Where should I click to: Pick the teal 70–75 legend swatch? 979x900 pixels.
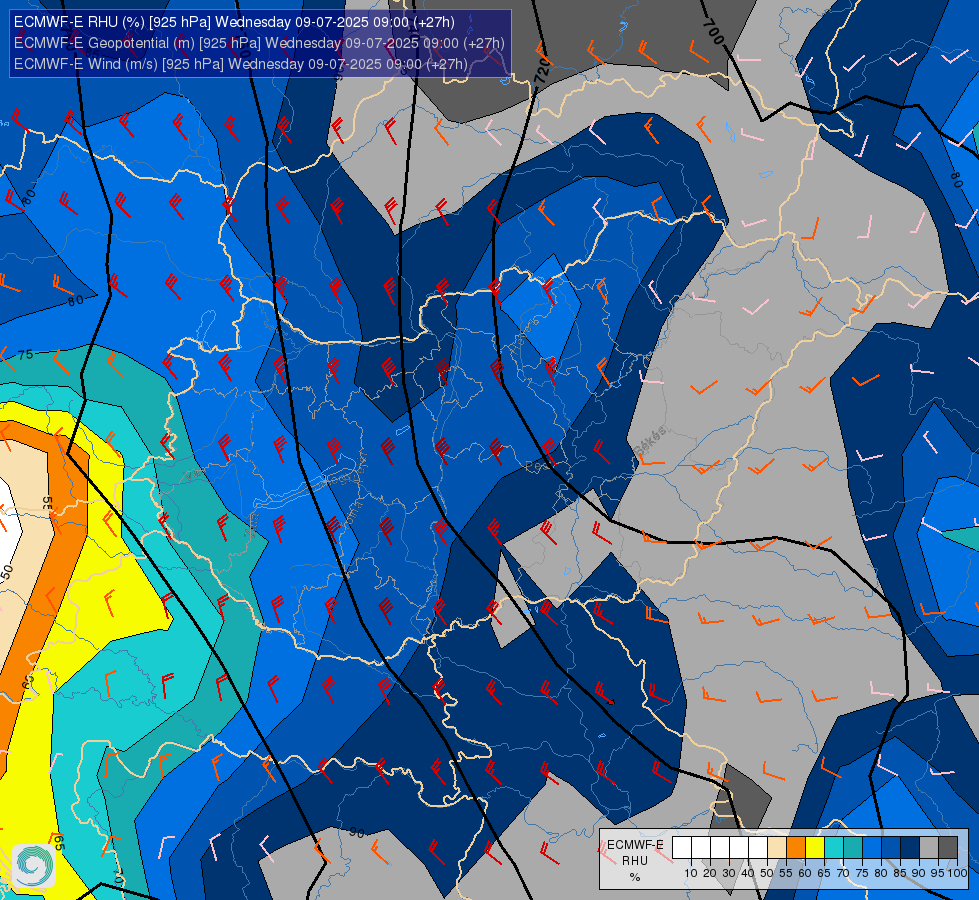tap(853, 848)
